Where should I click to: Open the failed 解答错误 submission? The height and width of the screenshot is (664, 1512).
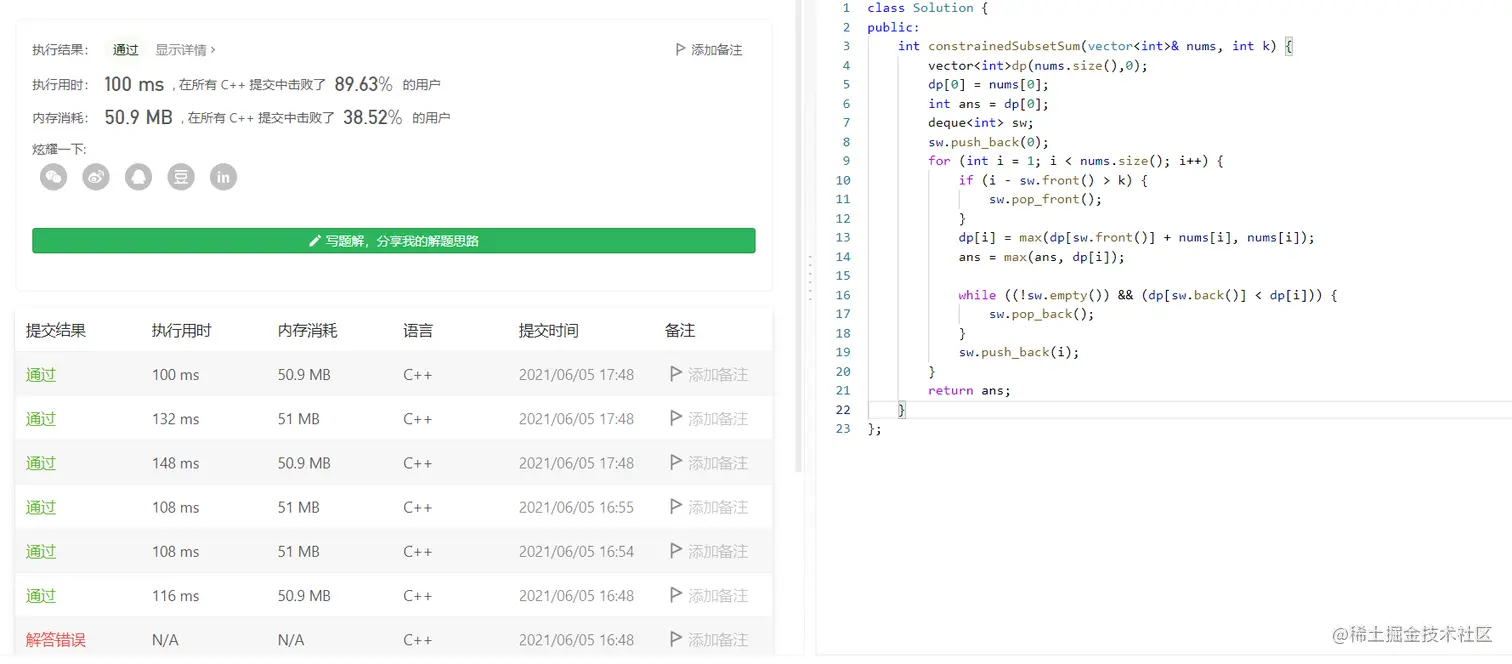56,639
